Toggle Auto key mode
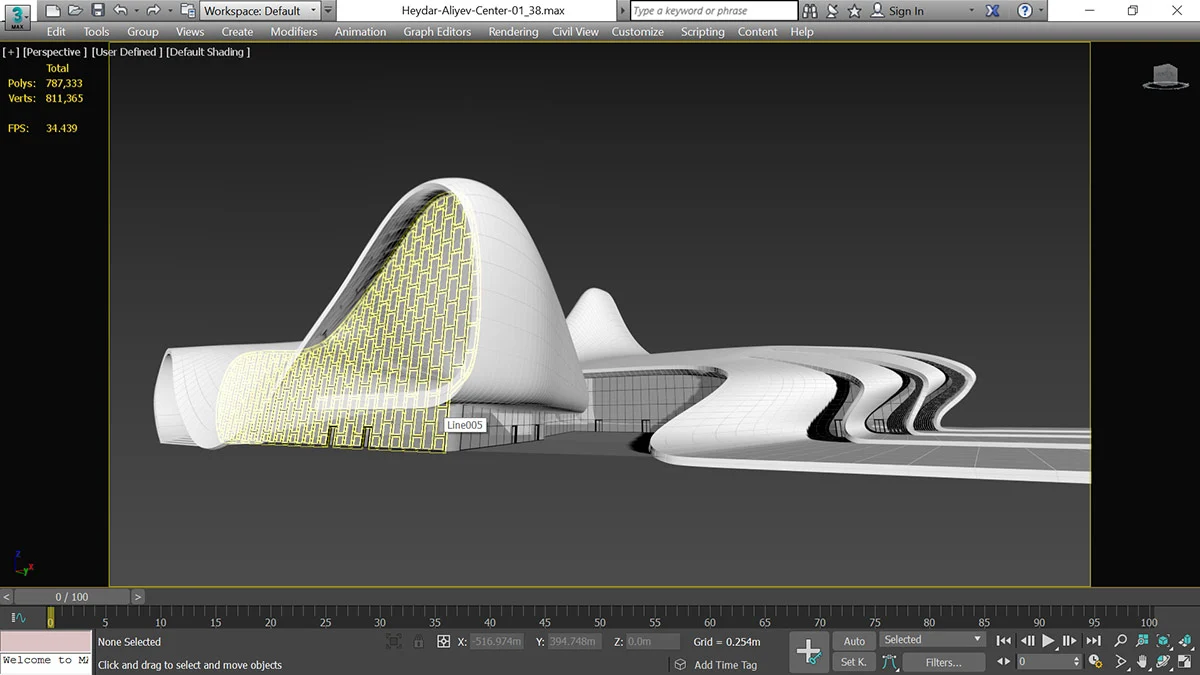The height and width of the screenshot is (675, 1200). click(x=854, y=641)
